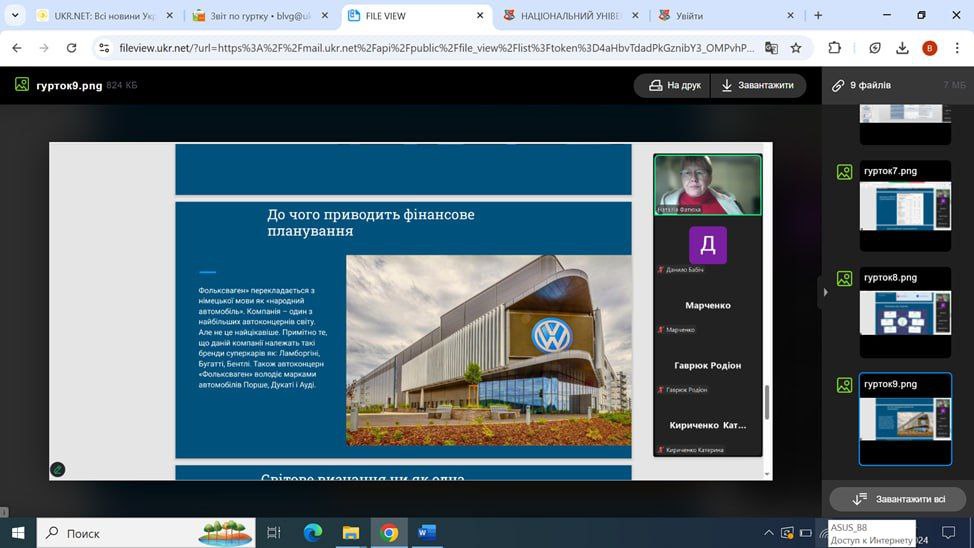Image resolution: width=974 pixels, height=548 pixels.
Task: Select the гурток8.png thumbnail
Action: tap(905, 313)
